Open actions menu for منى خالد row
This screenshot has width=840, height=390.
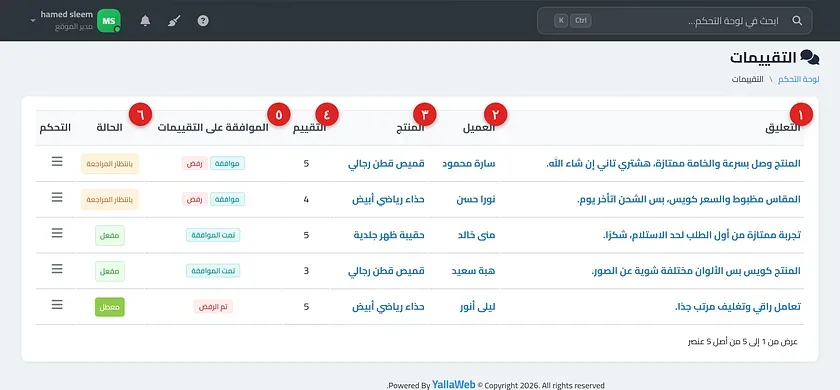pyautogui.click(x=57, y=233)
